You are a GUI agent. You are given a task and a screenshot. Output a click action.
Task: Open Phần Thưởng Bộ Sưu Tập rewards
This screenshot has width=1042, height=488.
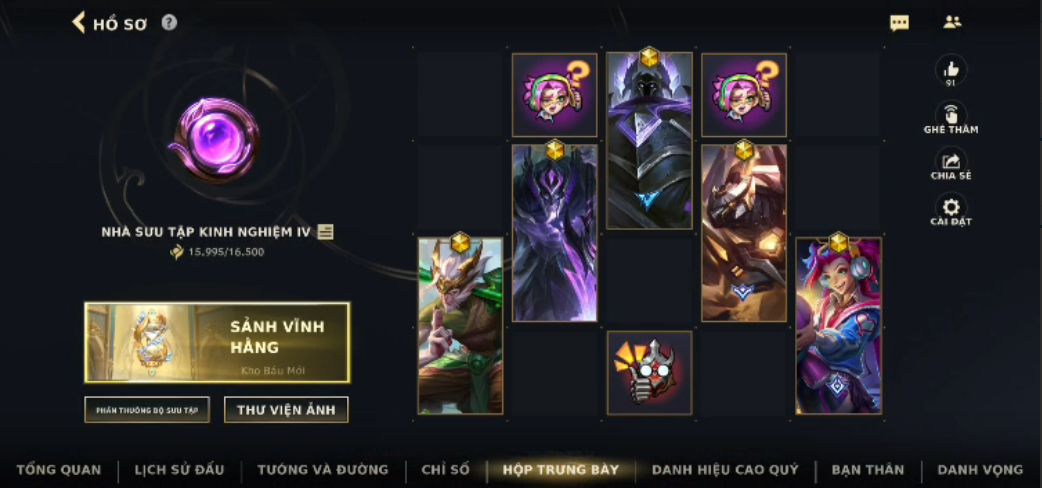pos(147,410)
